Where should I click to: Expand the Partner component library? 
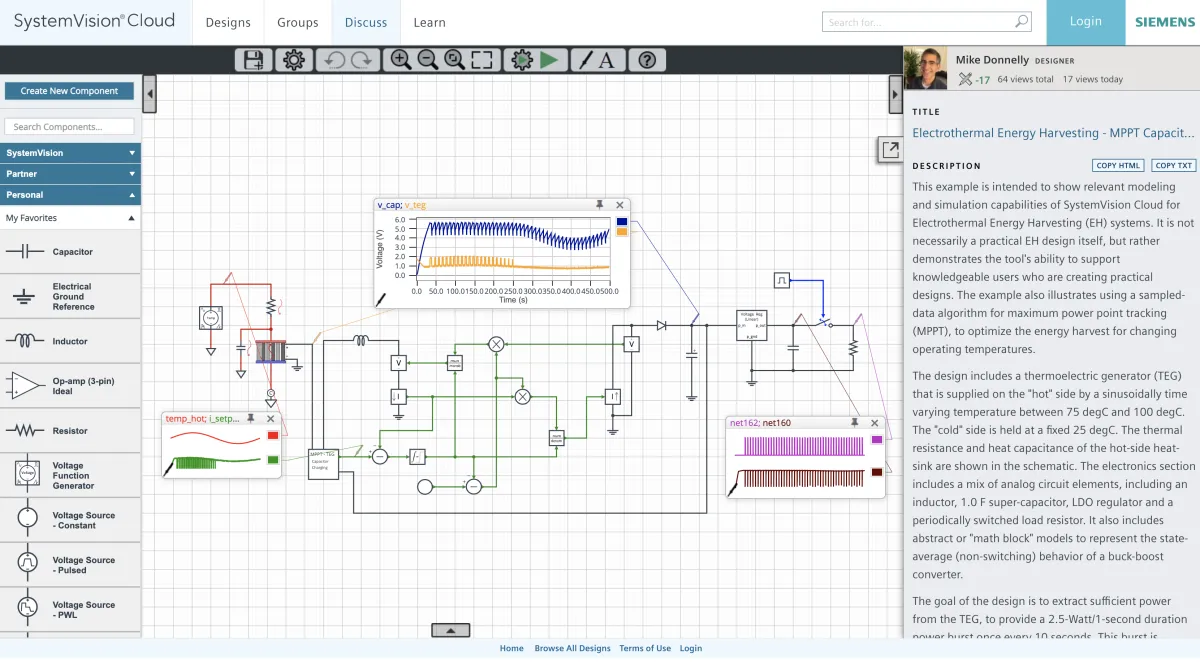tap(71, 174)
